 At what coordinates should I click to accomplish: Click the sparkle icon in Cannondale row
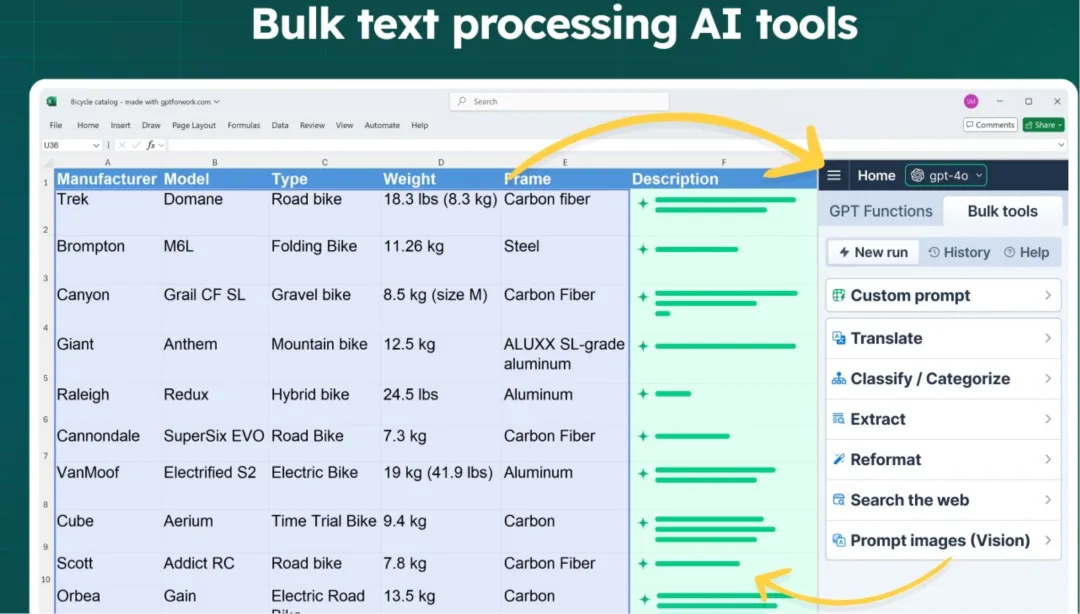pos(643,436)
